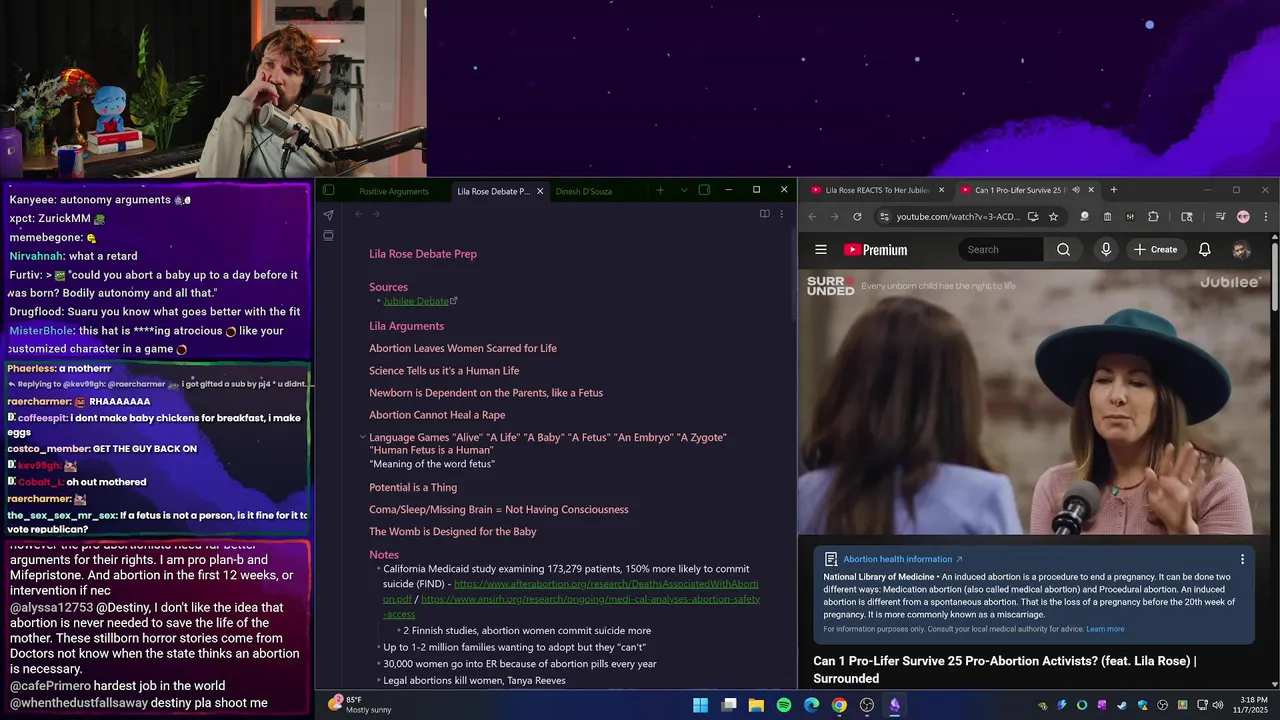Toggle Obsidian right sidebar icon
1280x720 pixels.
click(704, 190)
